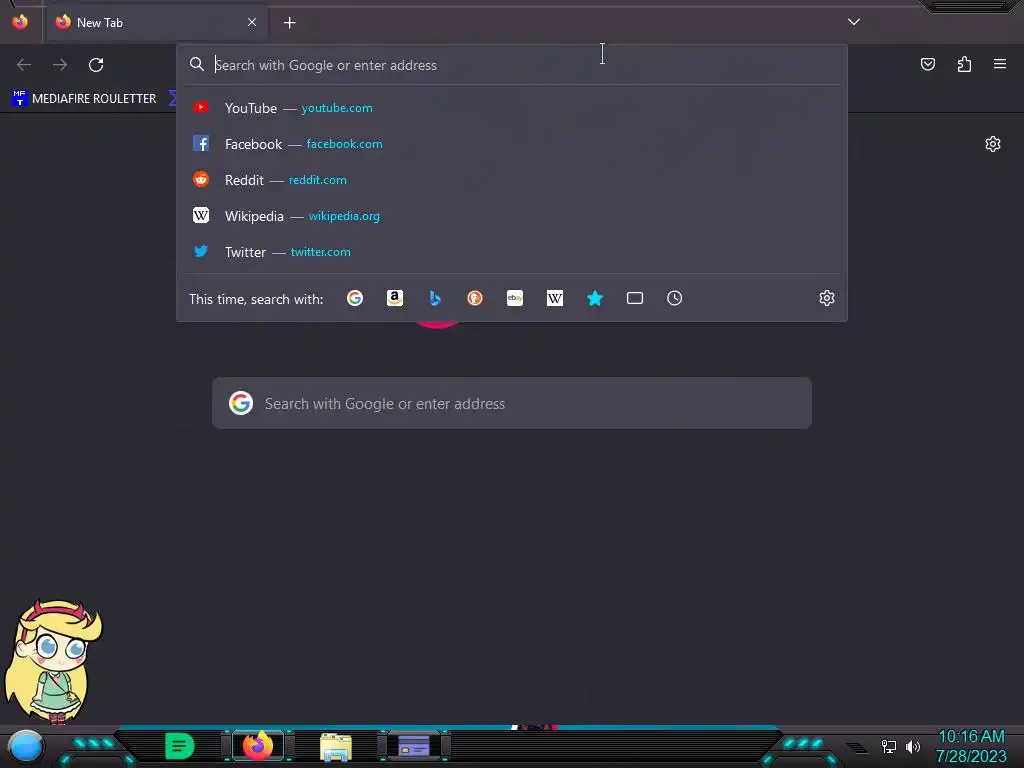Click the Firefox View icon in tab bar

20,22
